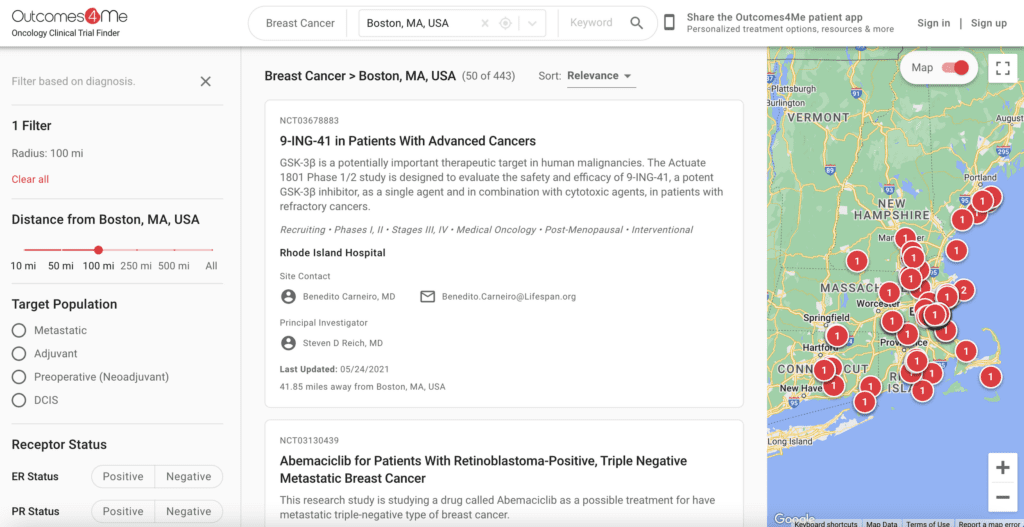Click the mobile phone app icon
The height and width of the screenshot is (527, 1024).
tap(669, 22)
